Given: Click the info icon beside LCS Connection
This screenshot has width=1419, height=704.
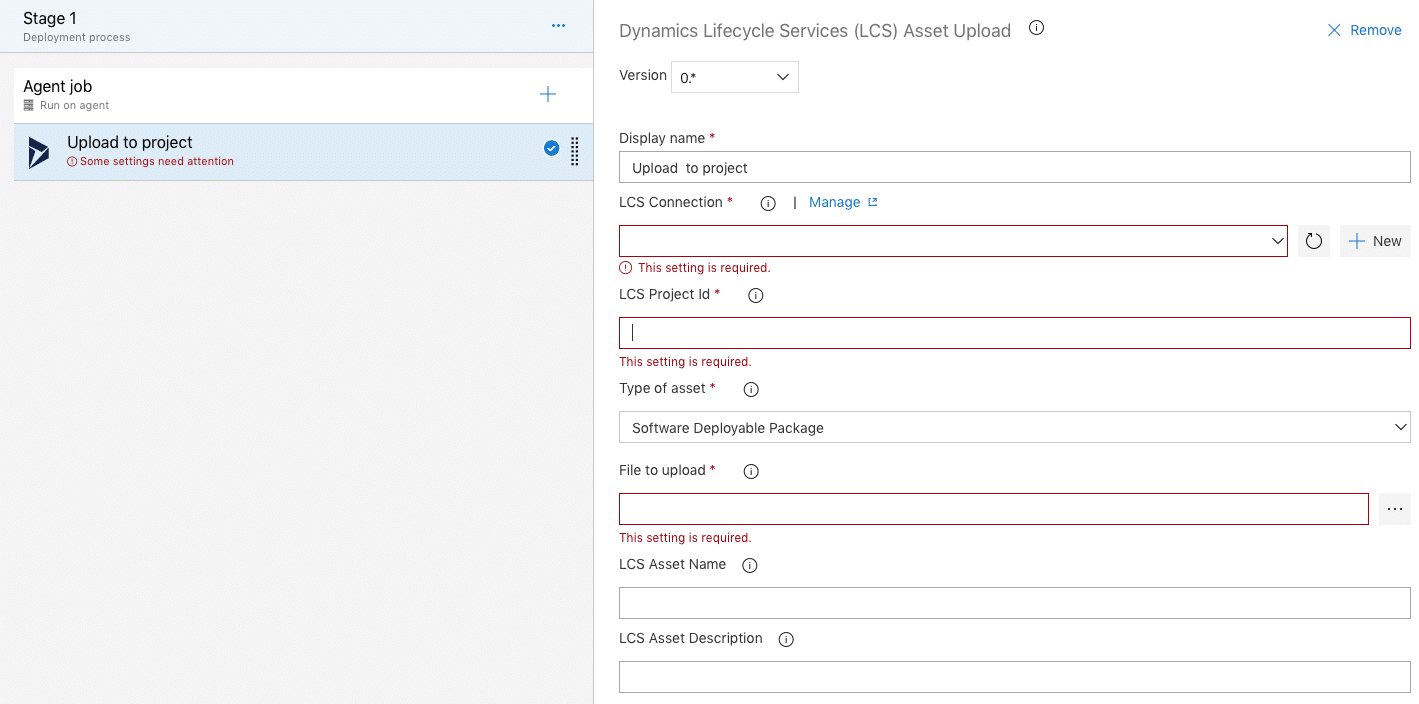Looking at the screenshot, I should pyautogui.click(x=767, y=202).
